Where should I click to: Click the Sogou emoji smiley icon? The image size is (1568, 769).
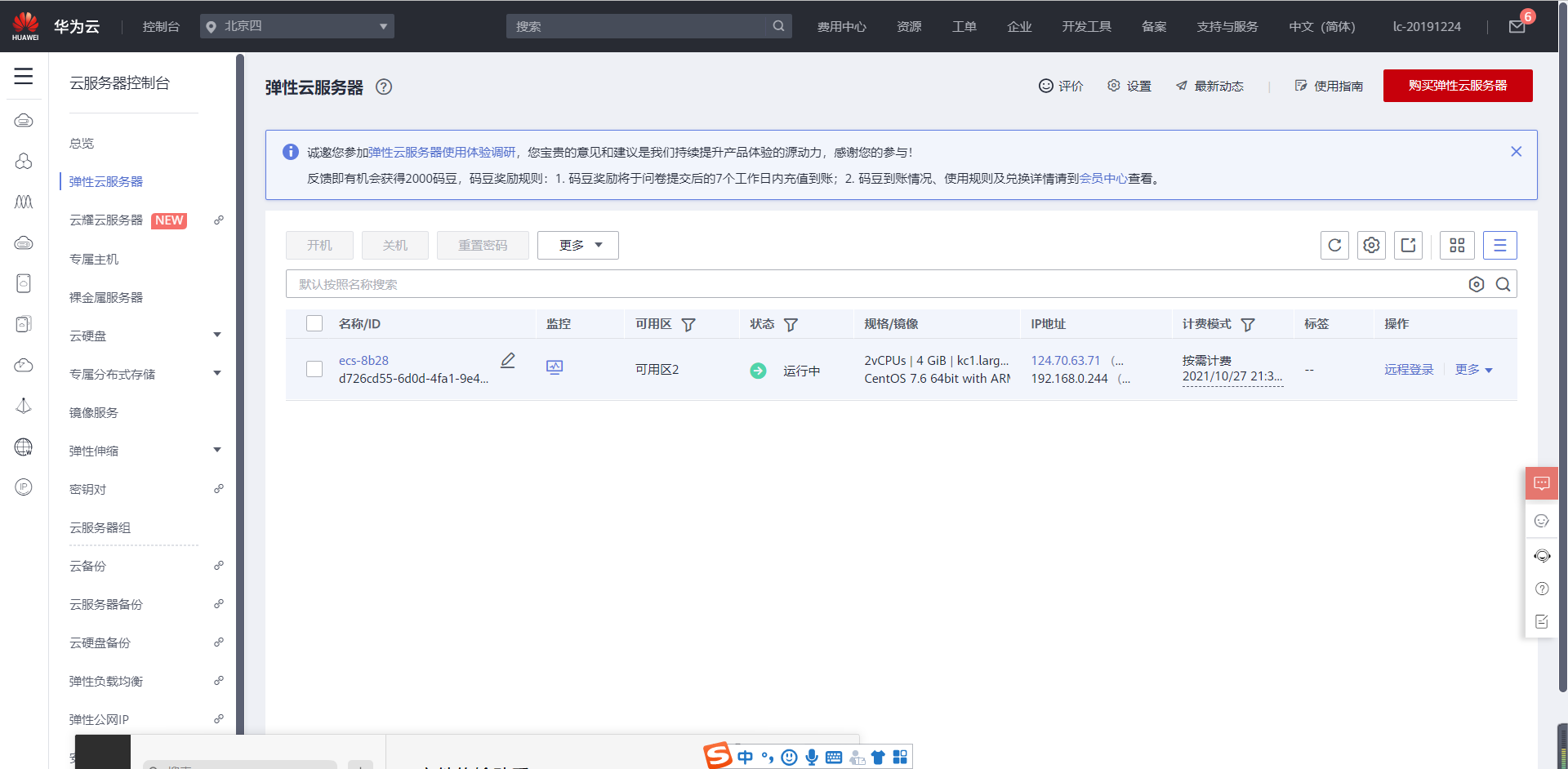click(x=789, y=758)
